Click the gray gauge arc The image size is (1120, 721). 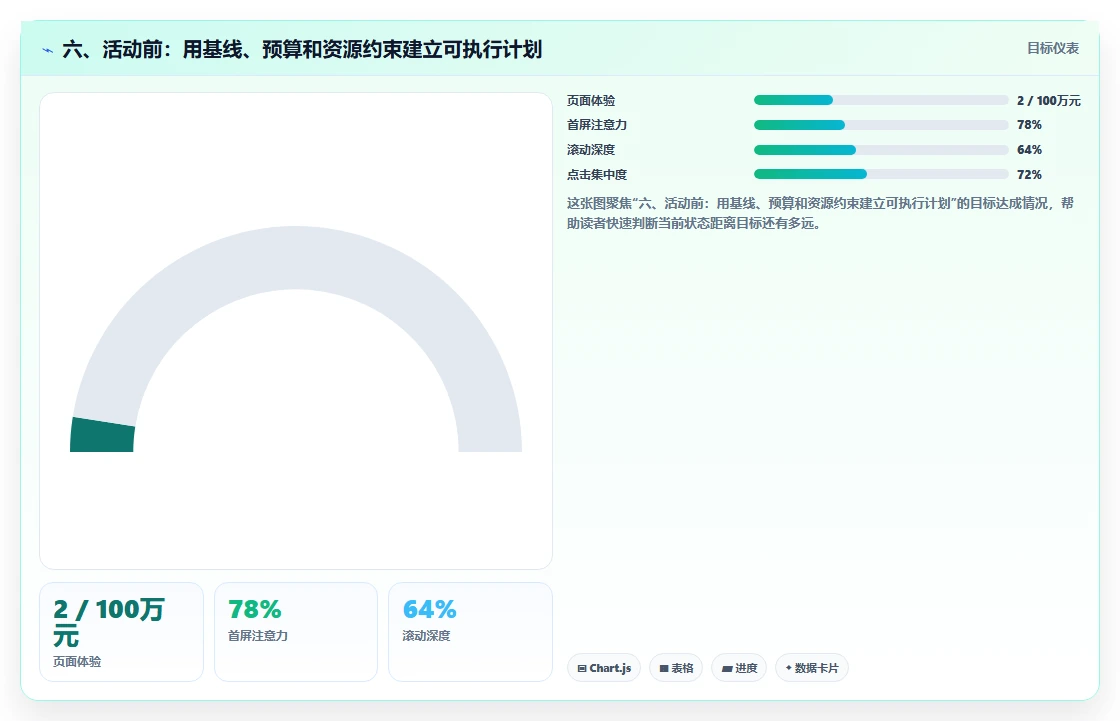click(x=296, y=258)
